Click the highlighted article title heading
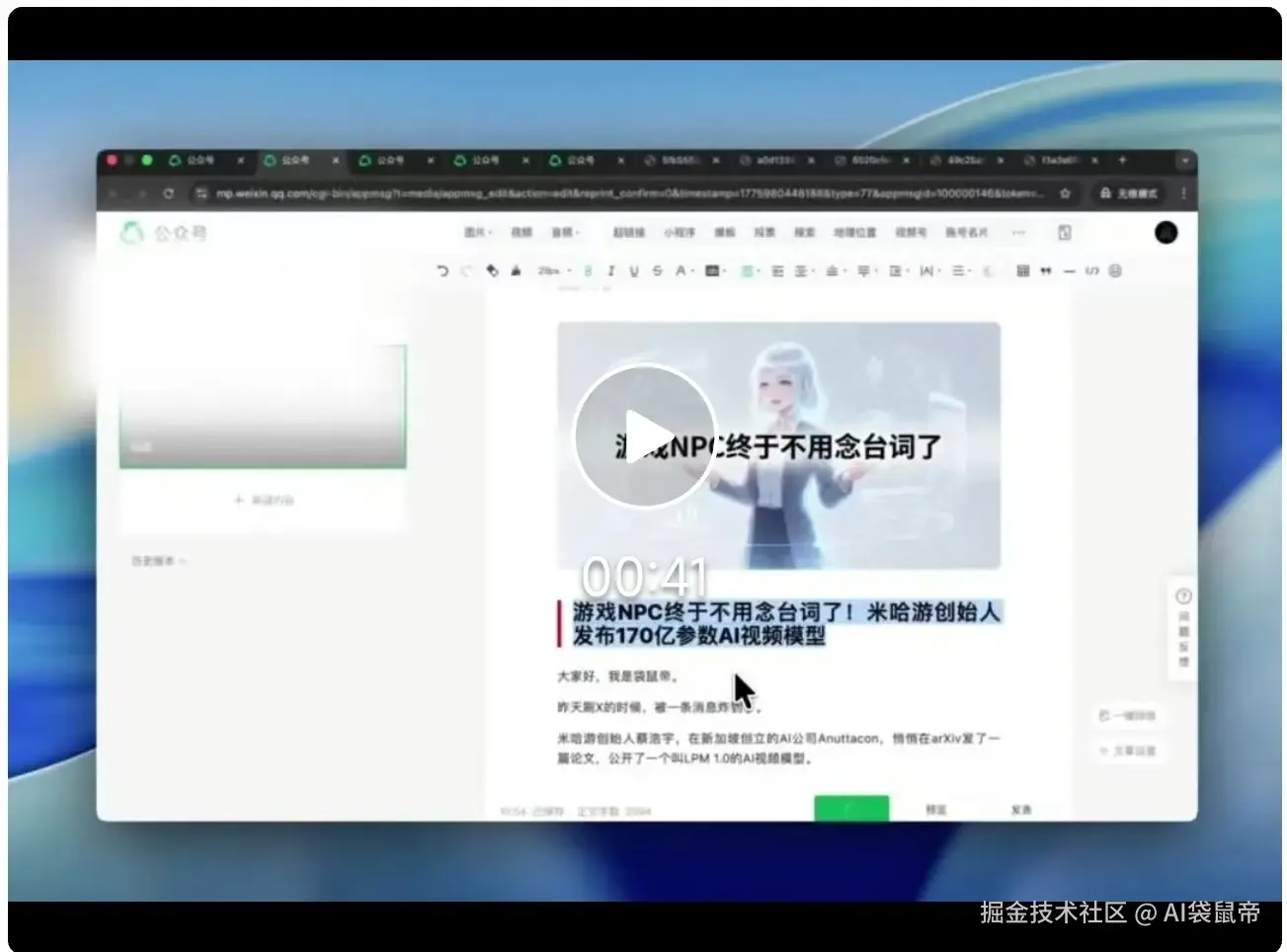The height and width of the screenshot is (952, 1287). (787, 624)
